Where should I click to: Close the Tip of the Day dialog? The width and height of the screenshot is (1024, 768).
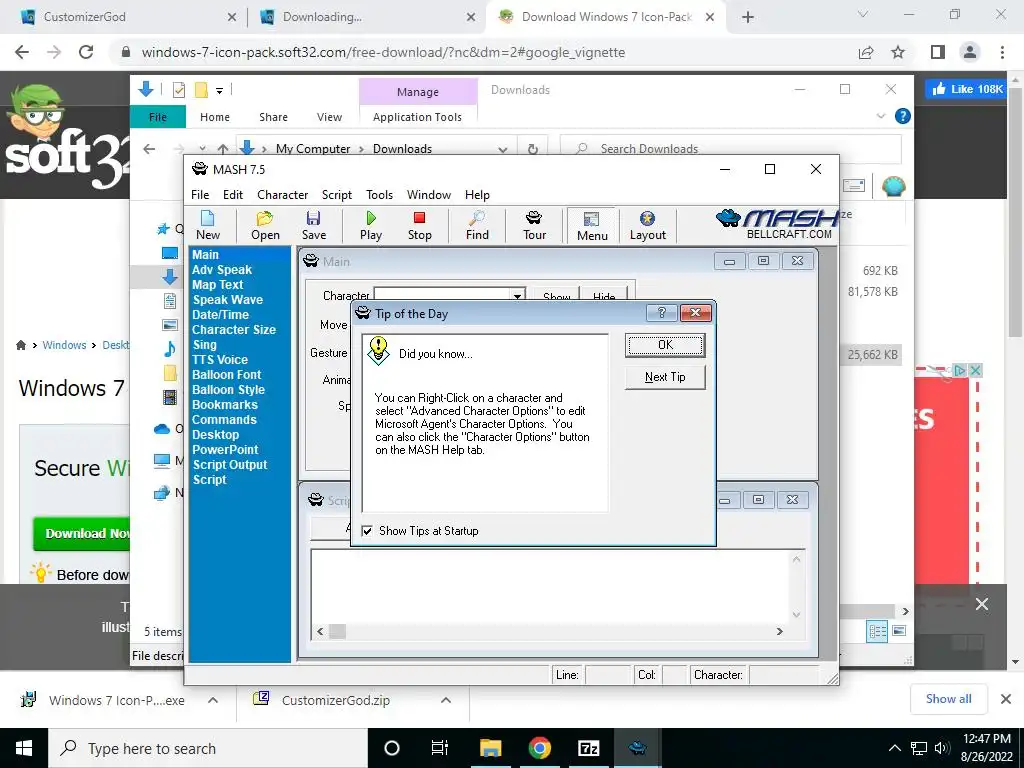pyautogui.click(x=696, y=313)
